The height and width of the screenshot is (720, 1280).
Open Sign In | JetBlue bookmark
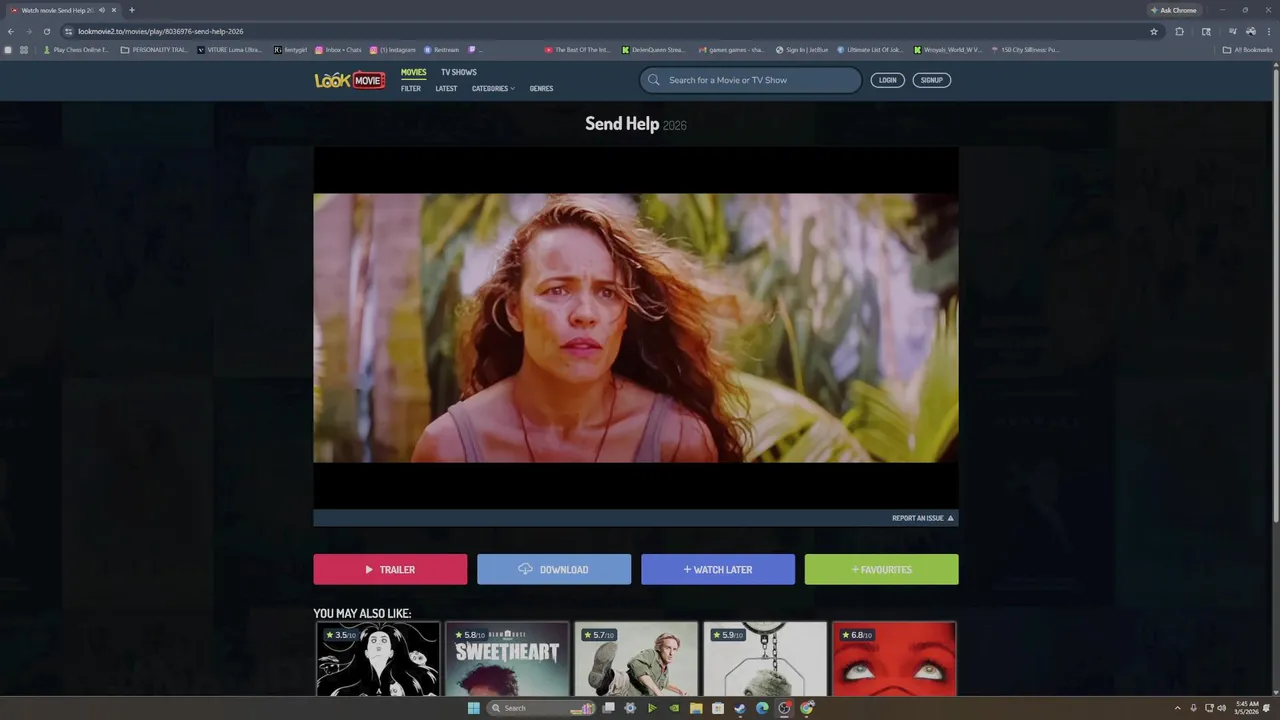click(802, 49)
